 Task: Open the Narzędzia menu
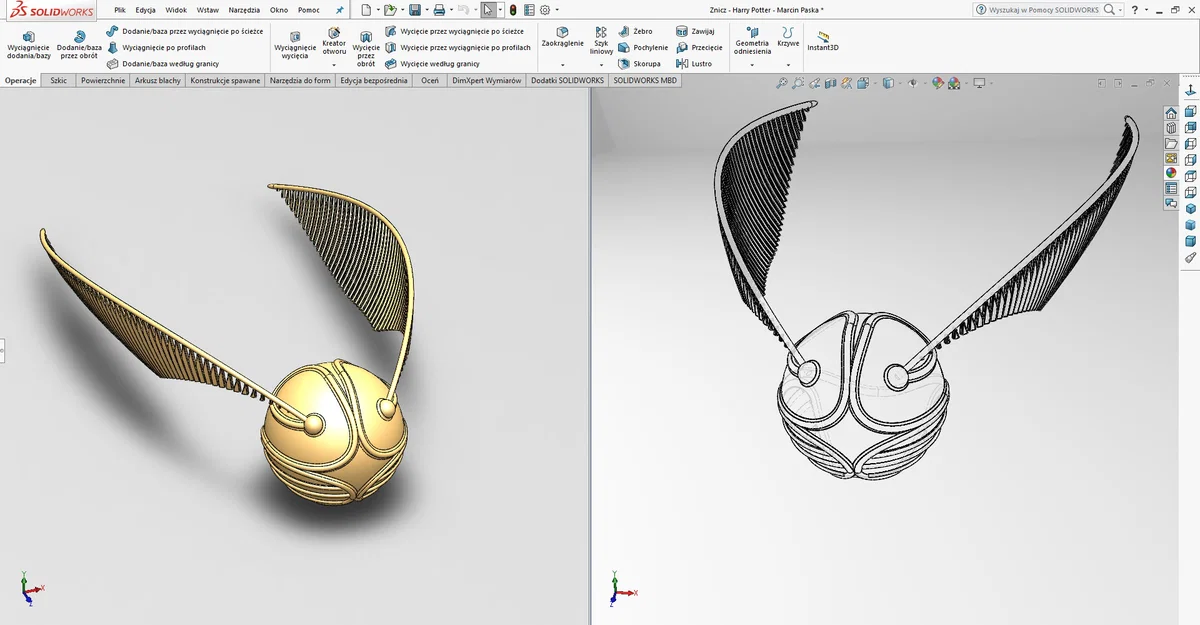(244, 9)
